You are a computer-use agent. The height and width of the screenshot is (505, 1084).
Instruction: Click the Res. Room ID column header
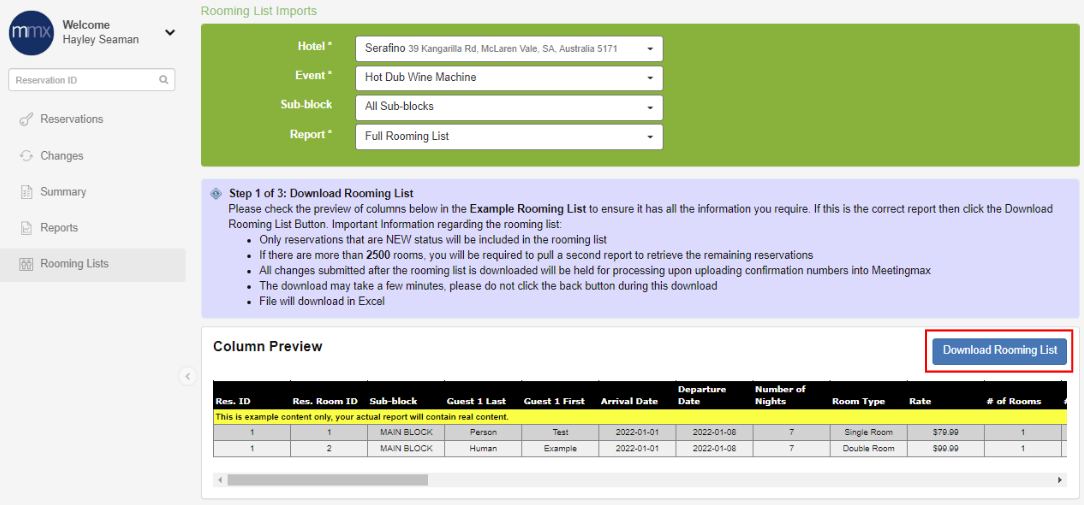(x=329, y=395)
